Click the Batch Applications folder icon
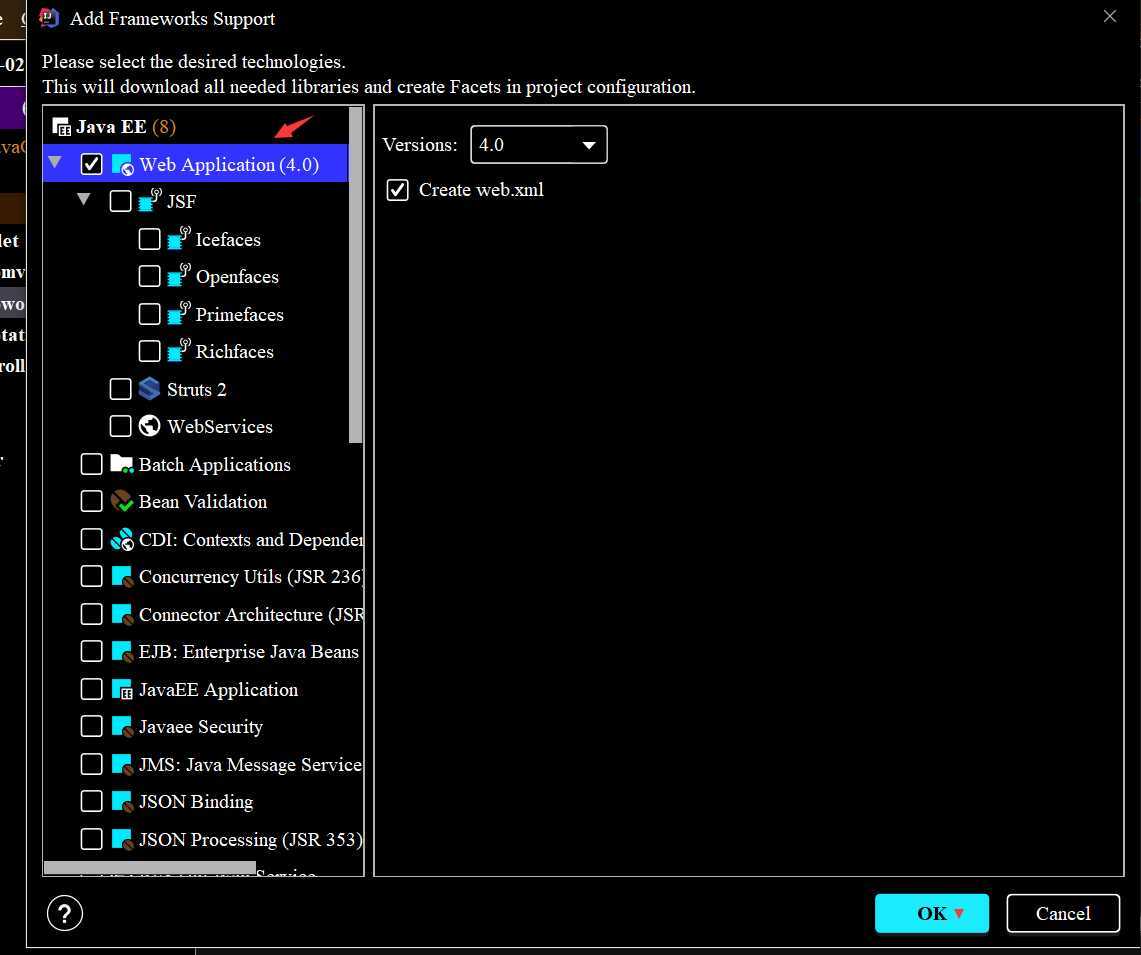 (x=122, y=464)
